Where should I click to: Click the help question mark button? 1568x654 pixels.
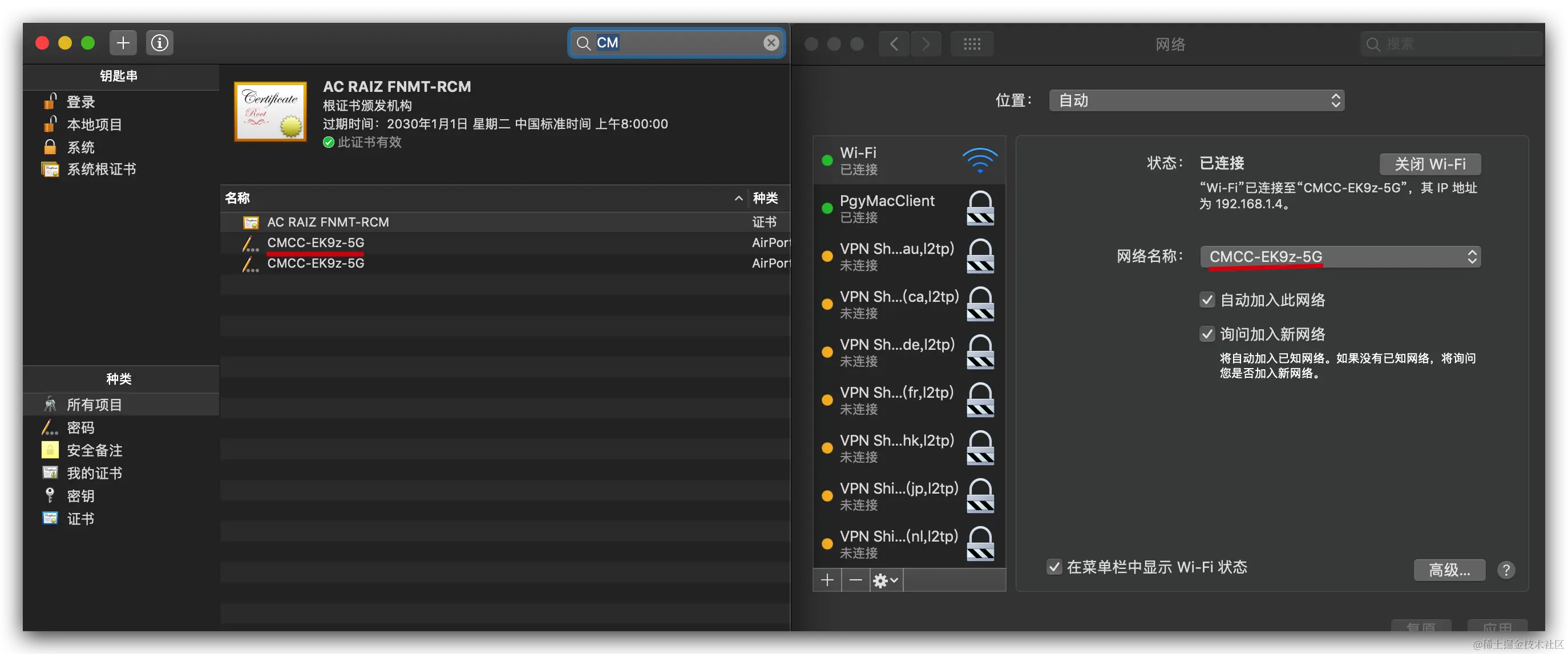(1506, 570)
